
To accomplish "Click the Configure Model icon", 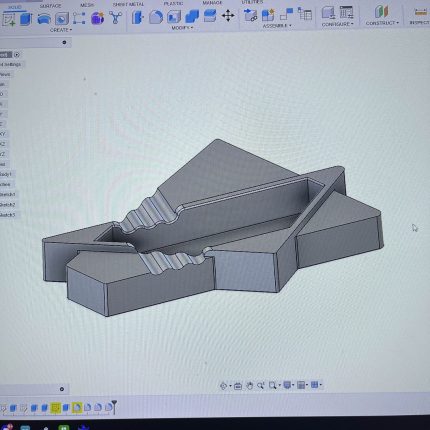I will [328, 13].
